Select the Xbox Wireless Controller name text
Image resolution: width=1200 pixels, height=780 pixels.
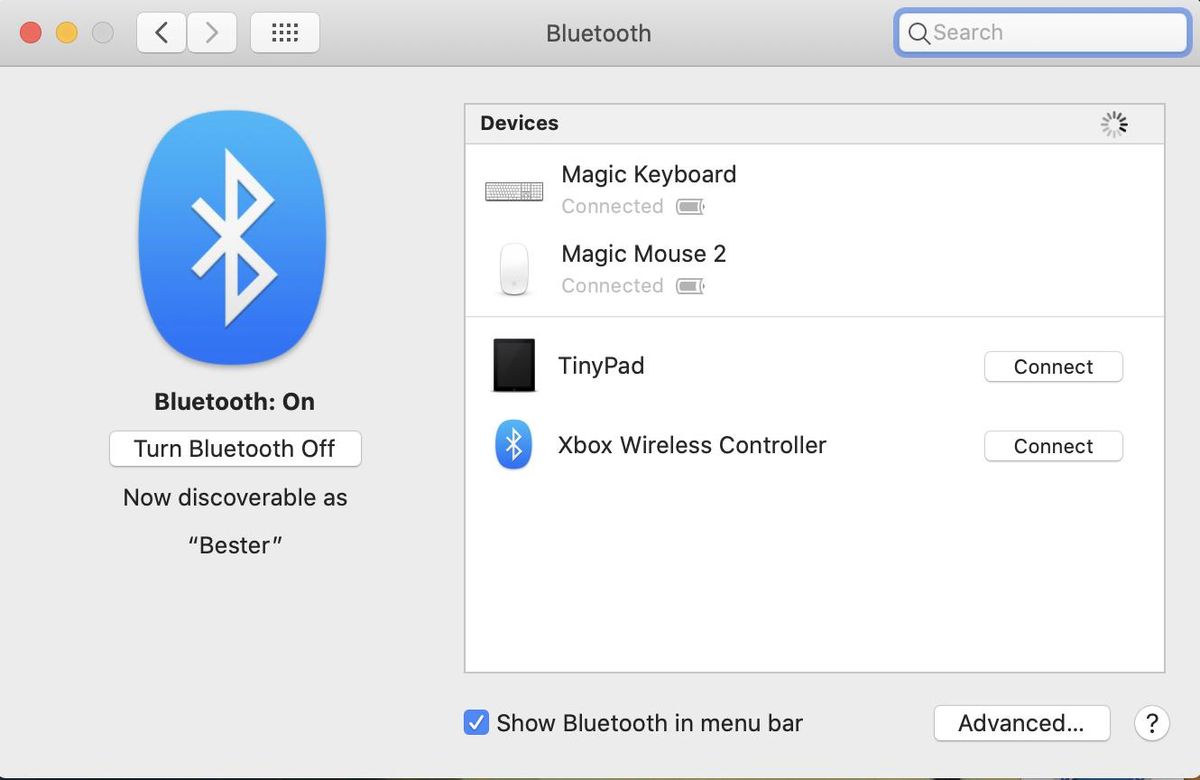pyautogui.click(x=692, y=445)
